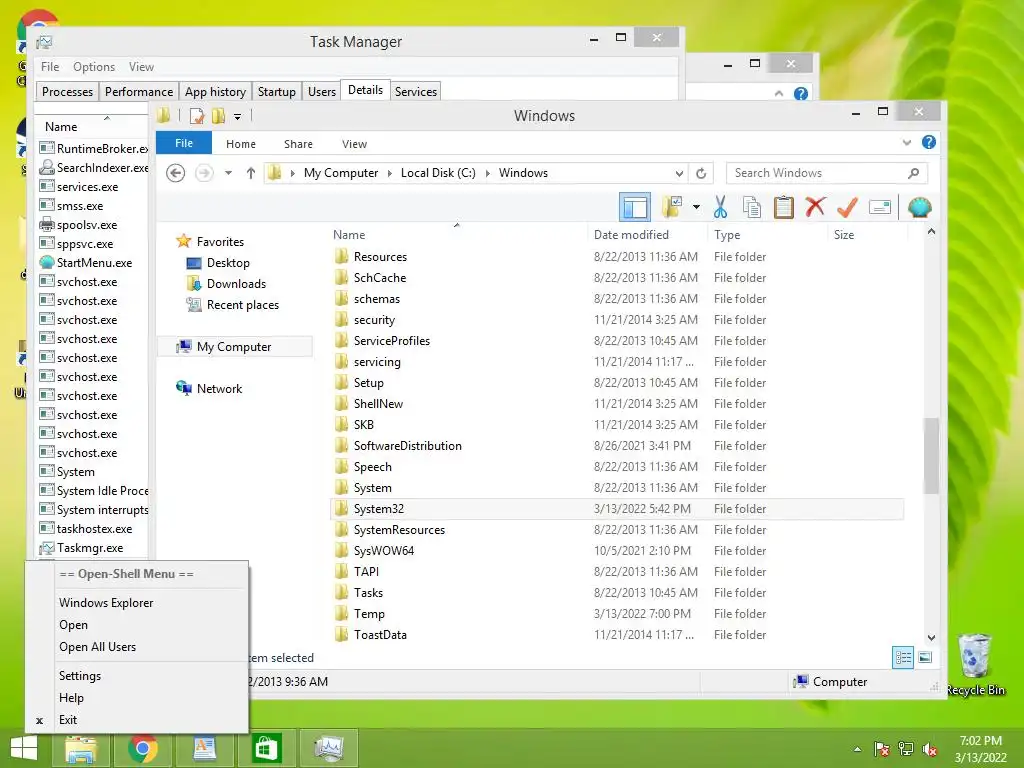The width and height of the screenshot is (1024, 768).
Task: Select the Temp folder row
Action: pyautogui.click(x=617, y=614)
